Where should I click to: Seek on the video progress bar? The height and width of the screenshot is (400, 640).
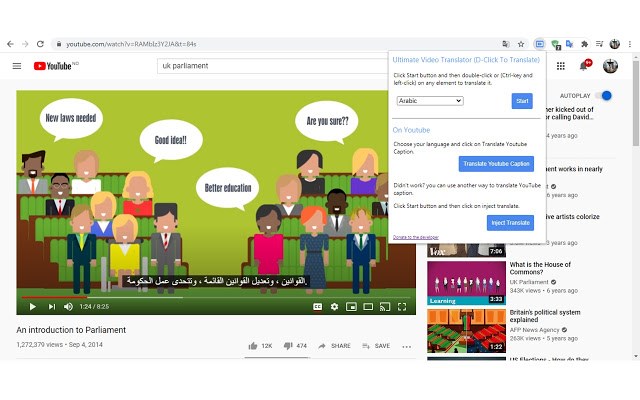pyautogui.click(x=216, y=298)
